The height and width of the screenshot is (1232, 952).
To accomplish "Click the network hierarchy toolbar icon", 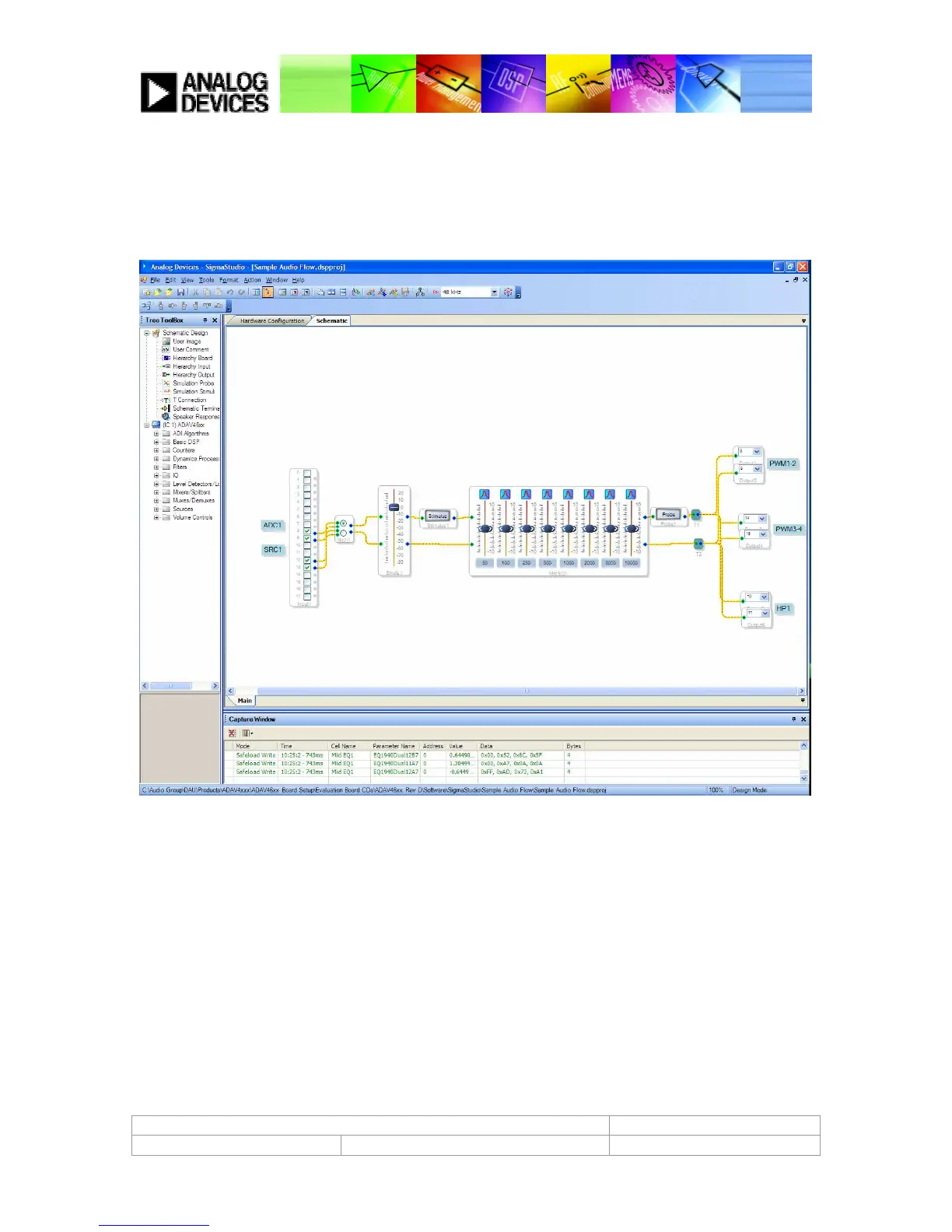I will (420, 292).
